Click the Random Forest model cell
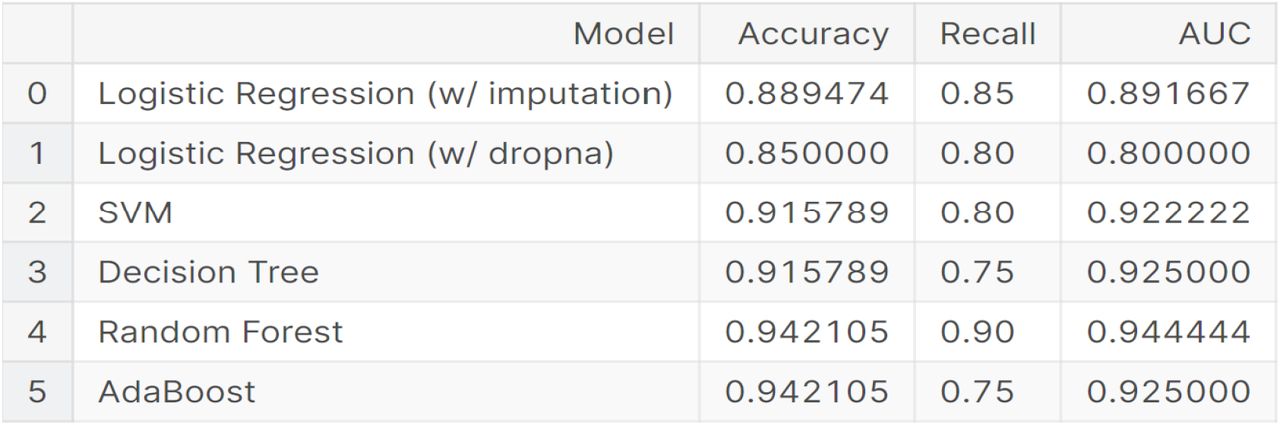 (x=220, y=332)
